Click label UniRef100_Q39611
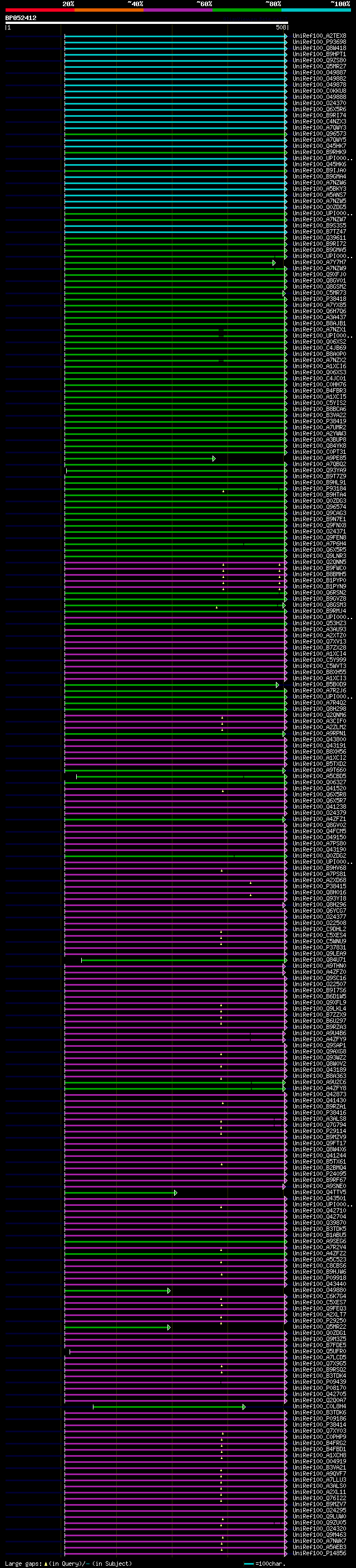356x1568 pixels. (319, 238)
